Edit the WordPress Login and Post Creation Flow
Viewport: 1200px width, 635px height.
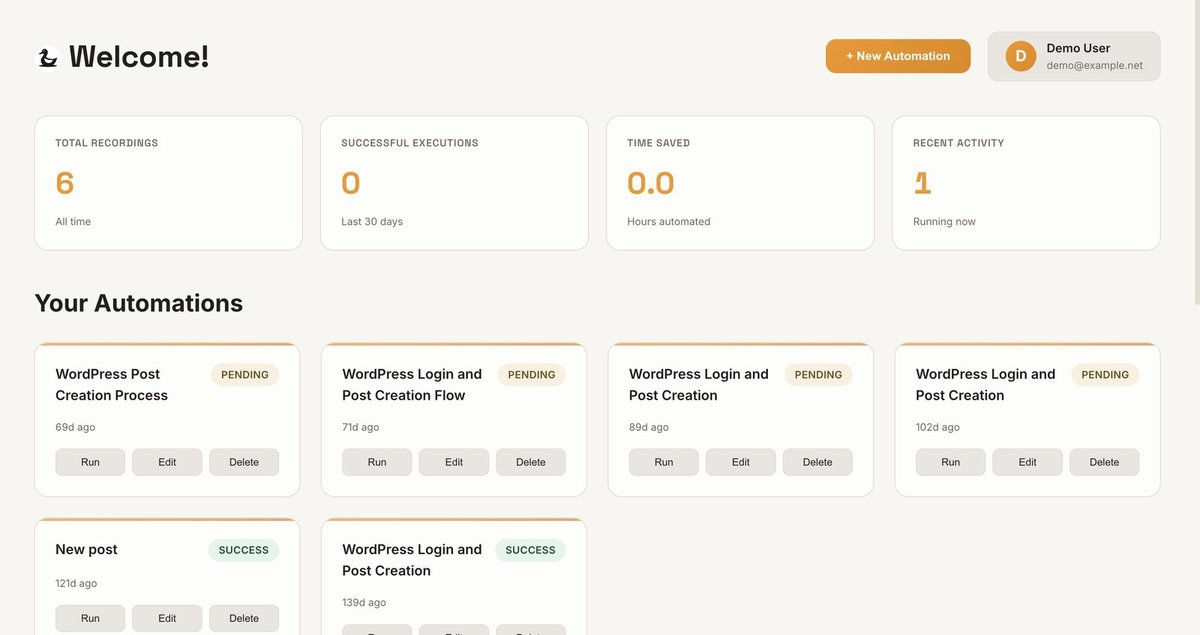coord(454,462)
